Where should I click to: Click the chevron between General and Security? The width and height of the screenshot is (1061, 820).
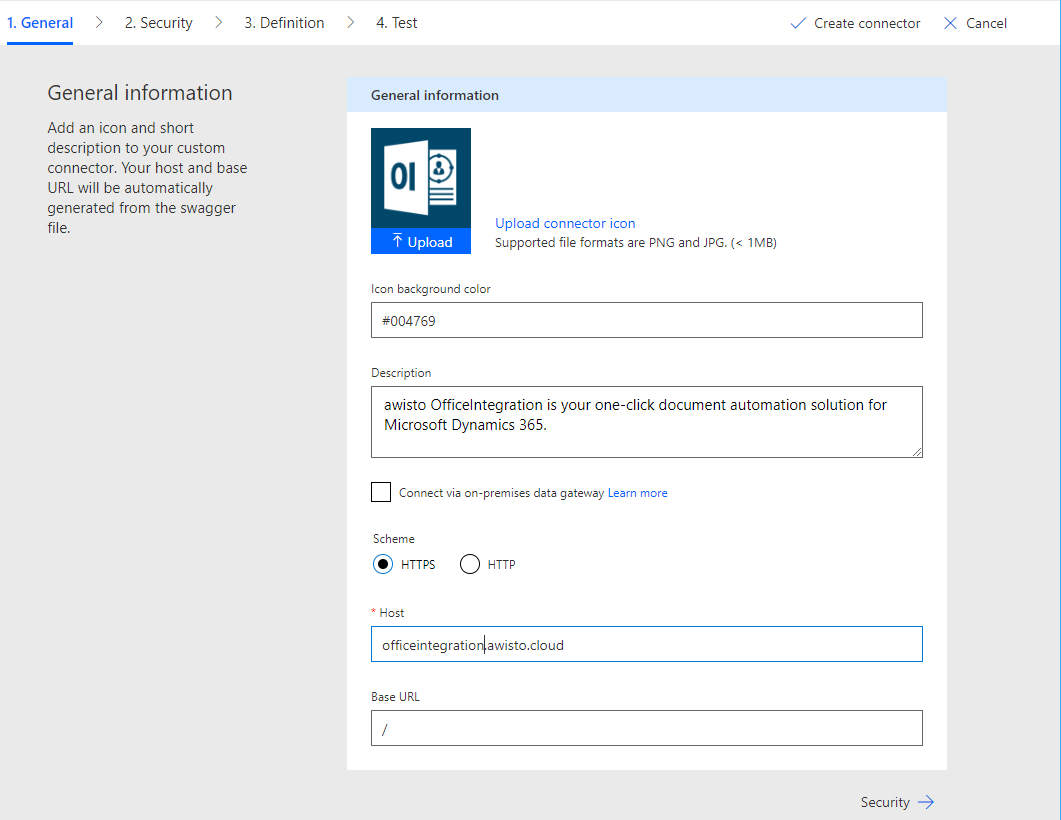click(x=99, y=22)
